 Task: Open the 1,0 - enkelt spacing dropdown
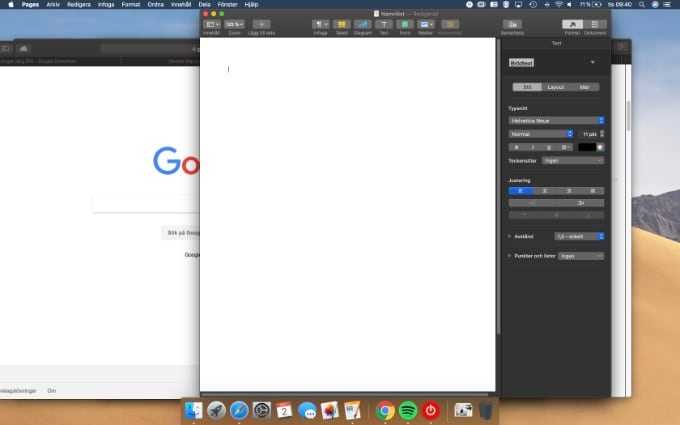coord(579,236)
